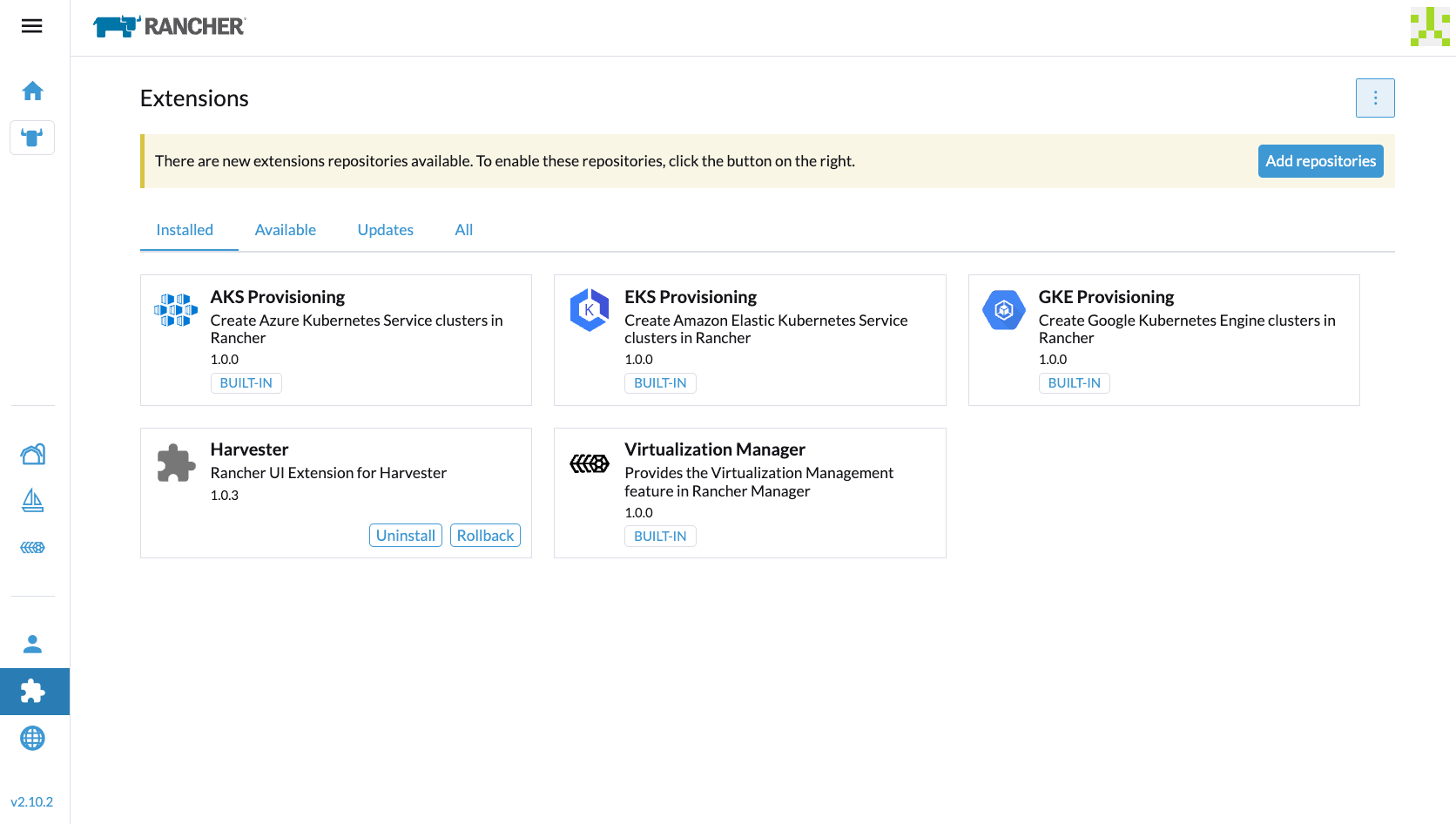
Task: Go to Home via the house icon
Action: click(x=32, y=91)
